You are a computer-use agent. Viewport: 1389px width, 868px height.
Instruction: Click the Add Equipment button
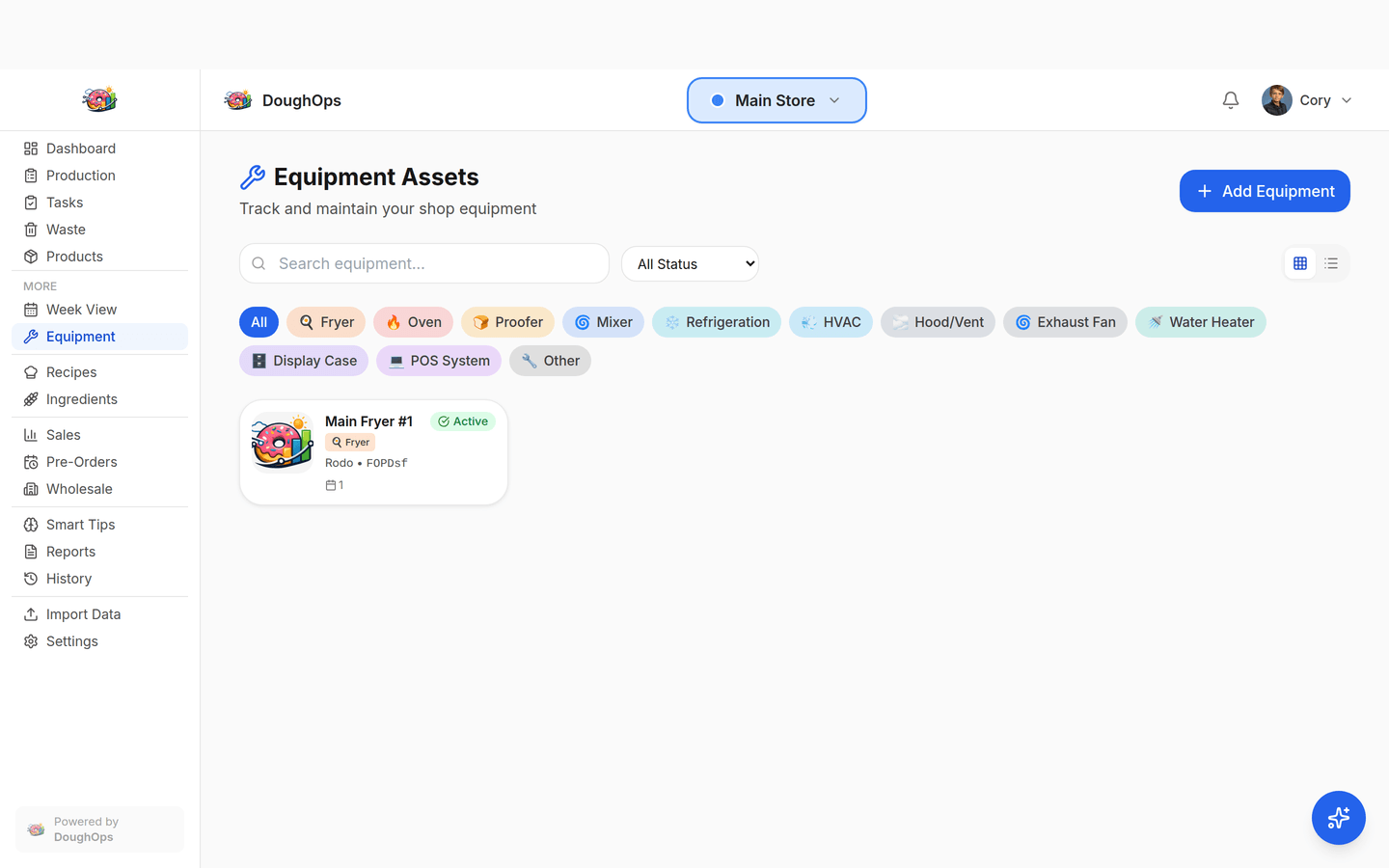tap(1265, 190)
